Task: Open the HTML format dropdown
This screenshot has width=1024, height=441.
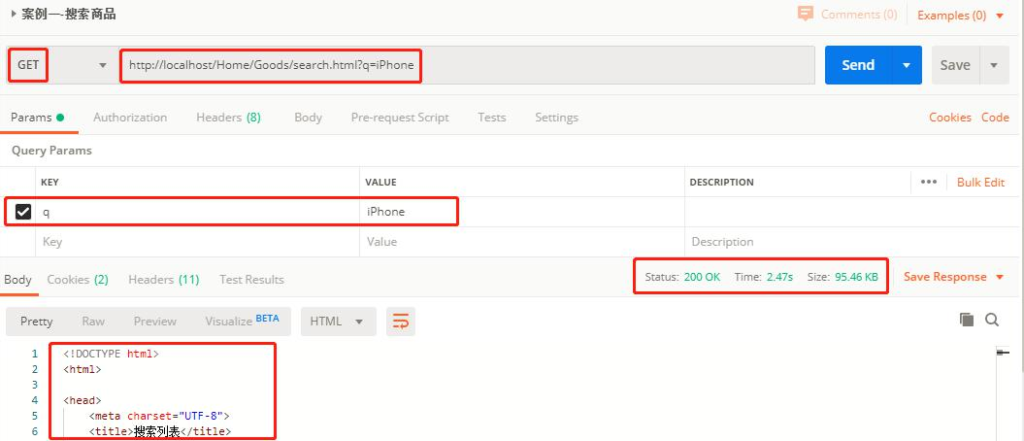Action: tap(338, 321)
